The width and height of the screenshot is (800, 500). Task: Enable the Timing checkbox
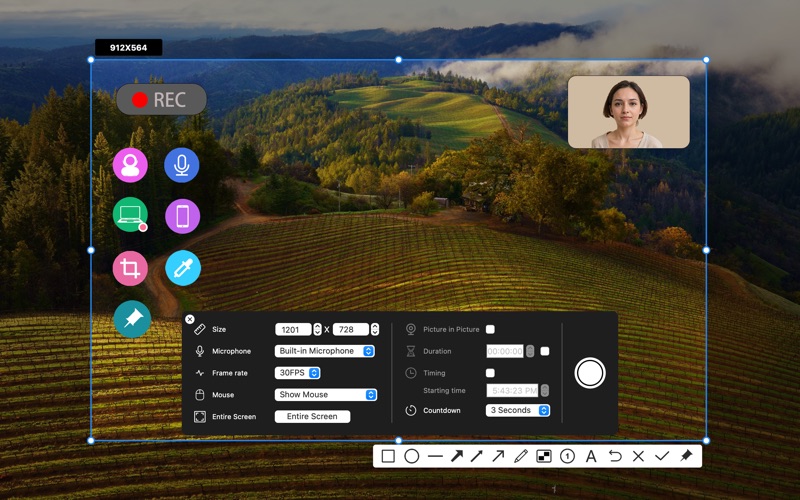[490, 373]
